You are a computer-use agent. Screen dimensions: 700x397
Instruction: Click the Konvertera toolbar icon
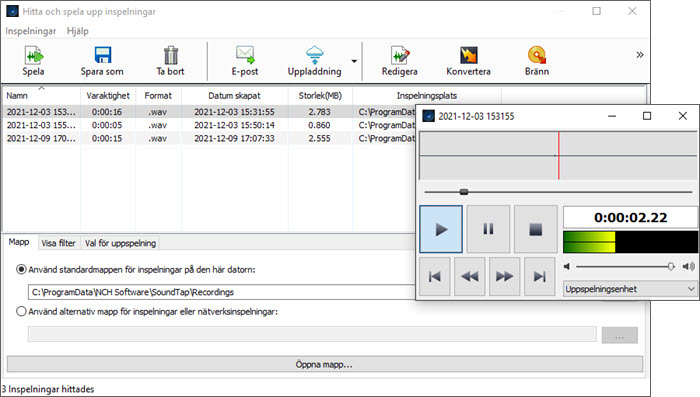tap(469, 55)
